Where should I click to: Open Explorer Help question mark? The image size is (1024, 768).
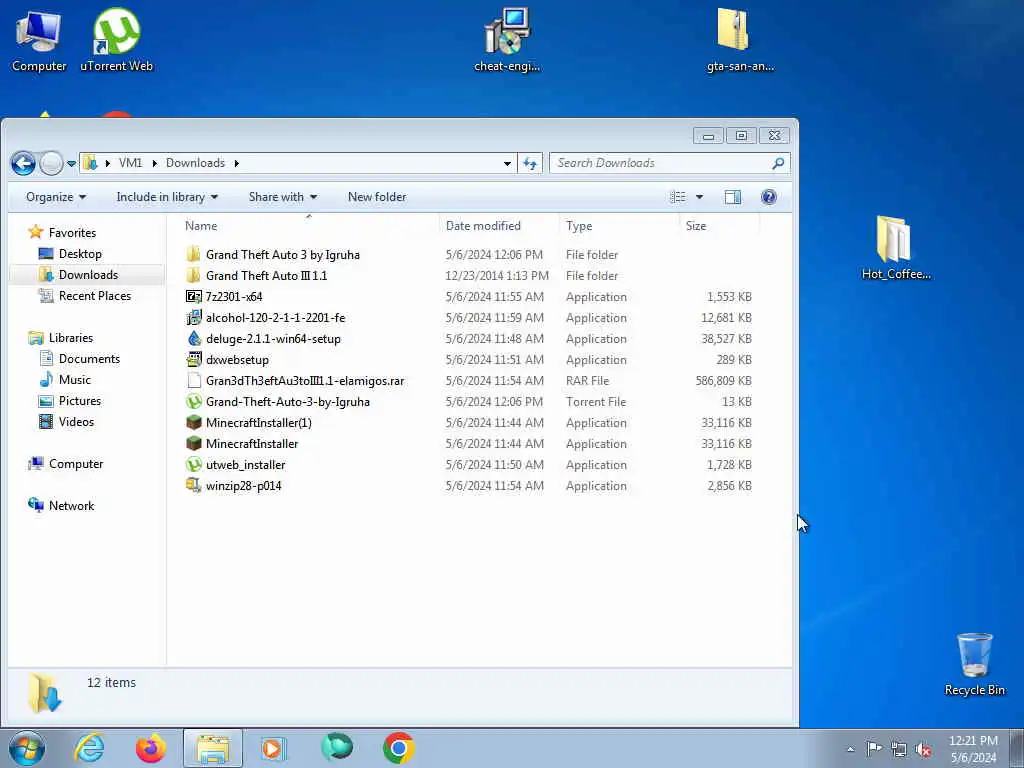[x=769, y=197]
